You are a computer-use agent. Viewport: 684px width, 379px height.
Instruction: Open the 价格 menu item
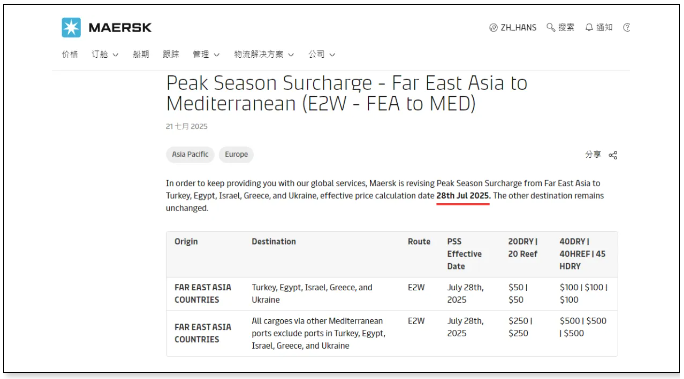pyautogui.click(x=70, y=55)
